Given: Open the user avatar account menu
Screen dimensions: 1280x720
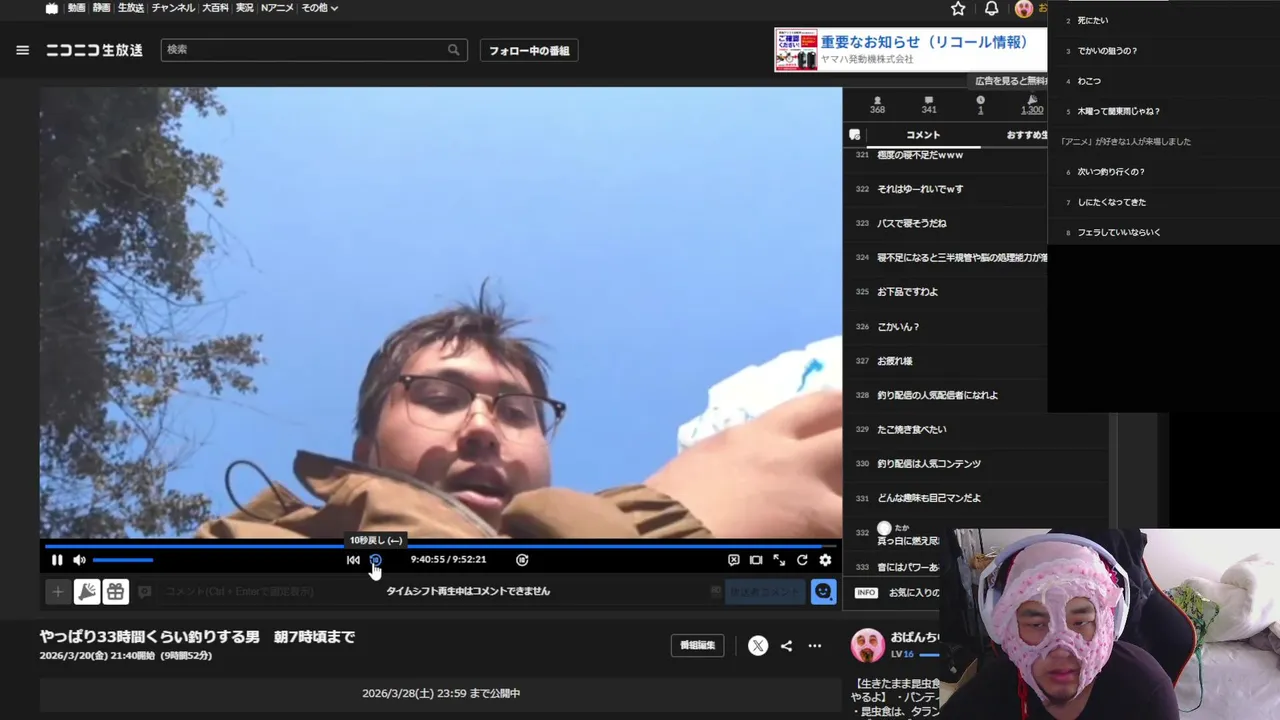Looking at the screenshot, I should (1024, 9).
